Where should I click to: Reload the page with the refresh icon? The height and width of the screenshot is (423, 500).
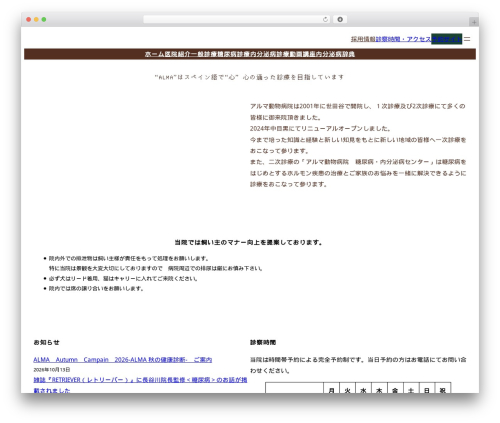(x=325, y=20)
